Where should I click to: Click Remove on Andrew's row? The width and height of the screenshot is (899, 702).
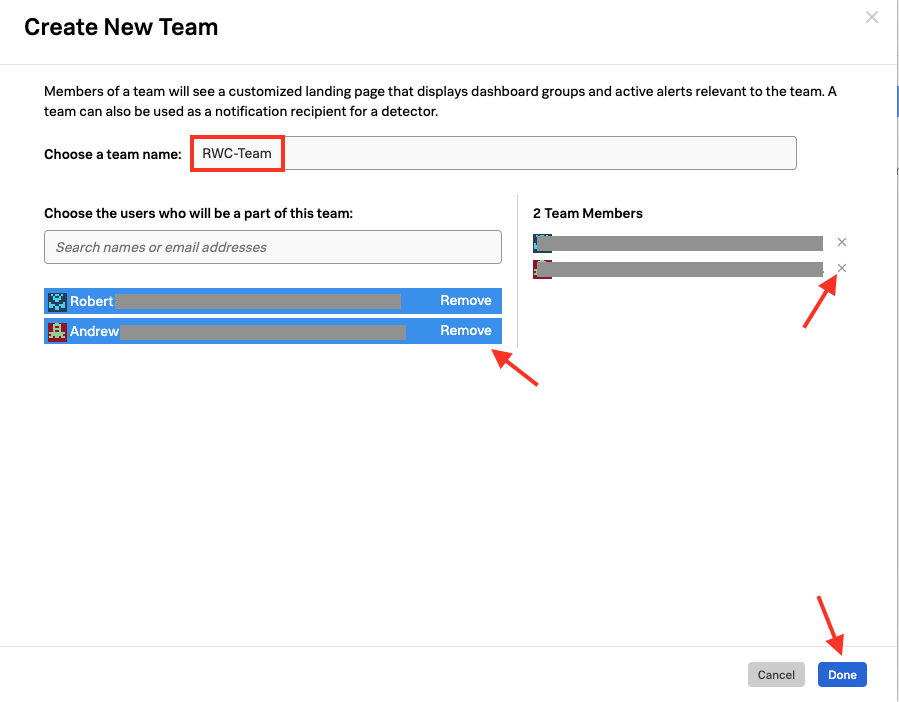(x=465, y=331)
